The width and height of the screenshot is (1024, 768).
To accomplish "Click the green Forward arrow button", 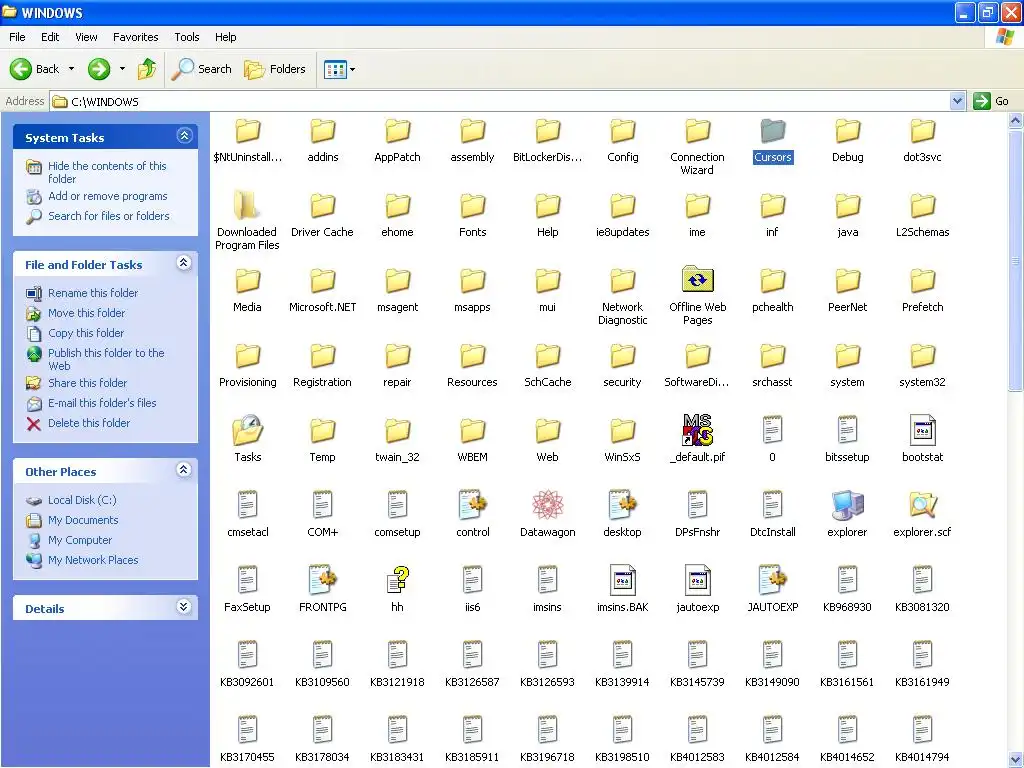I will tap(99, 69).
